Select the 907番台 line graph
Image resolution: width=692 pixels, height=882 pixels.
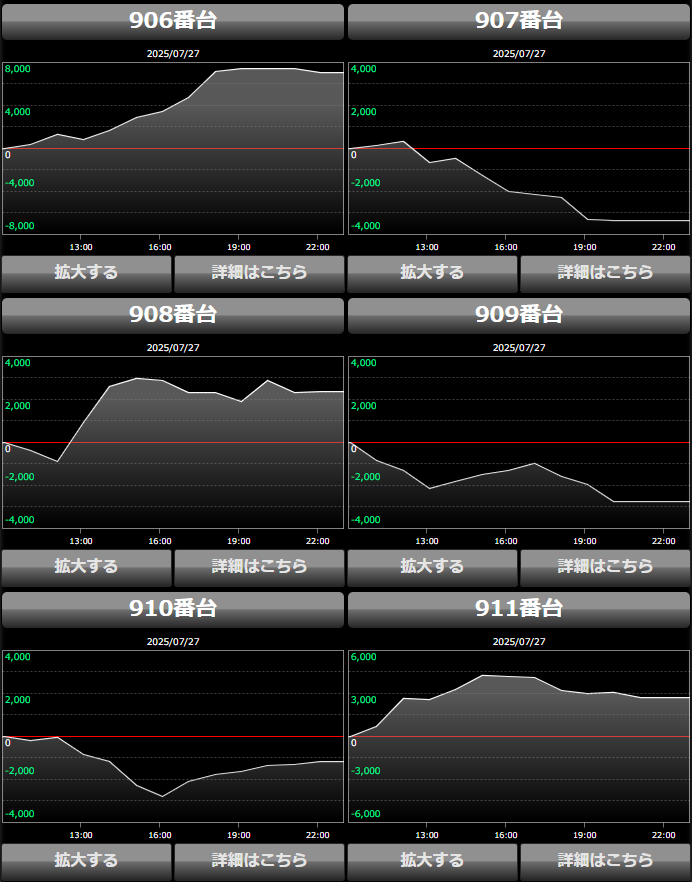point(519,148)
